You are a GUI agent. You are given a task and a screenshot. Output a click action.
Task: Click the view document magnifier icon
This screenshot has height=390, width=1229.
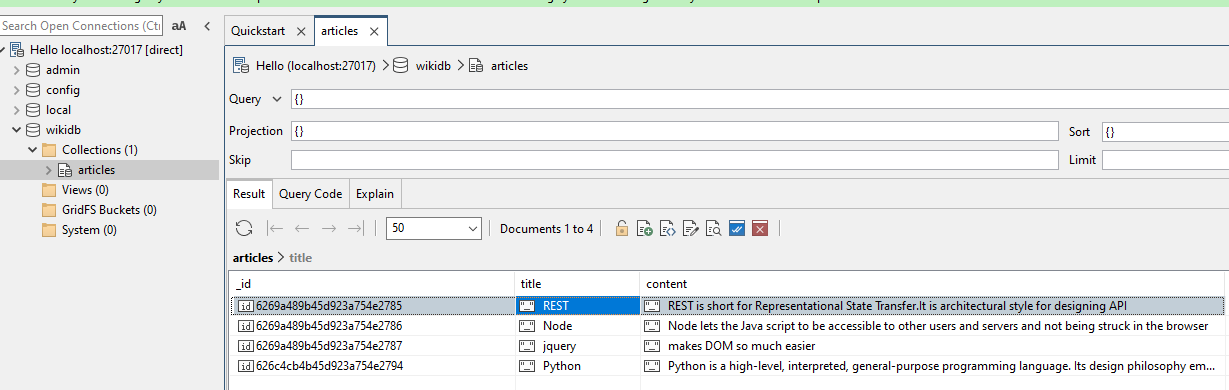[x=714, y=229]
